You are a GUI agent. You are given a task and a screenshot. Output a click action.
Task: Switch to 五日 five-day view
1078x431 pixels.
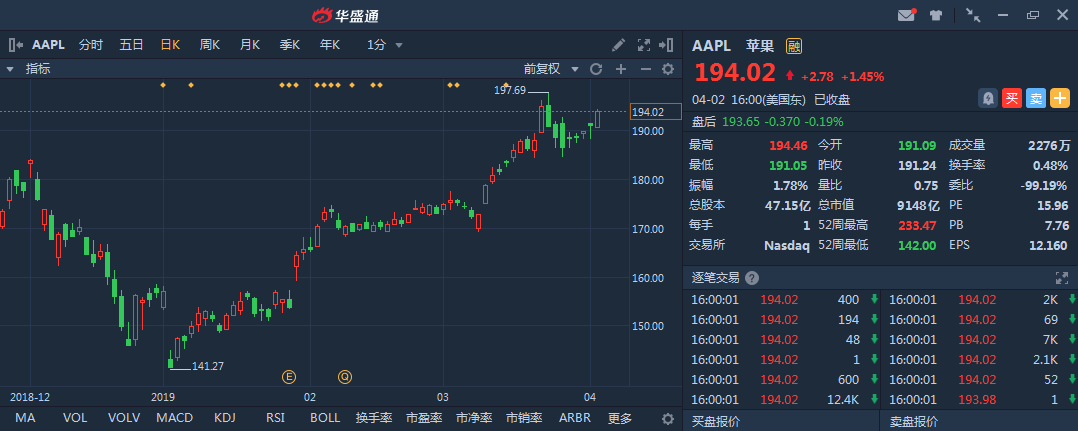click(131, 45)
